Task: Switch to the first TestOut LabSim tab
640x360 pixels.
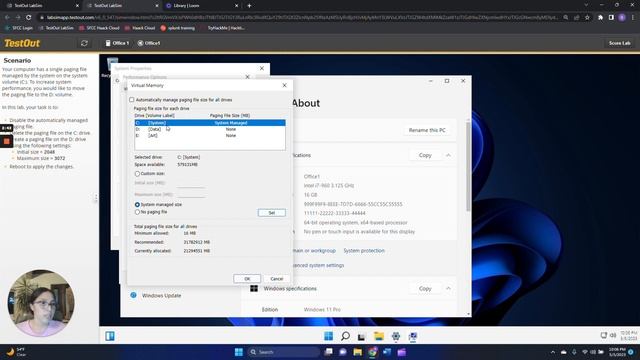Action: point(43,6)
